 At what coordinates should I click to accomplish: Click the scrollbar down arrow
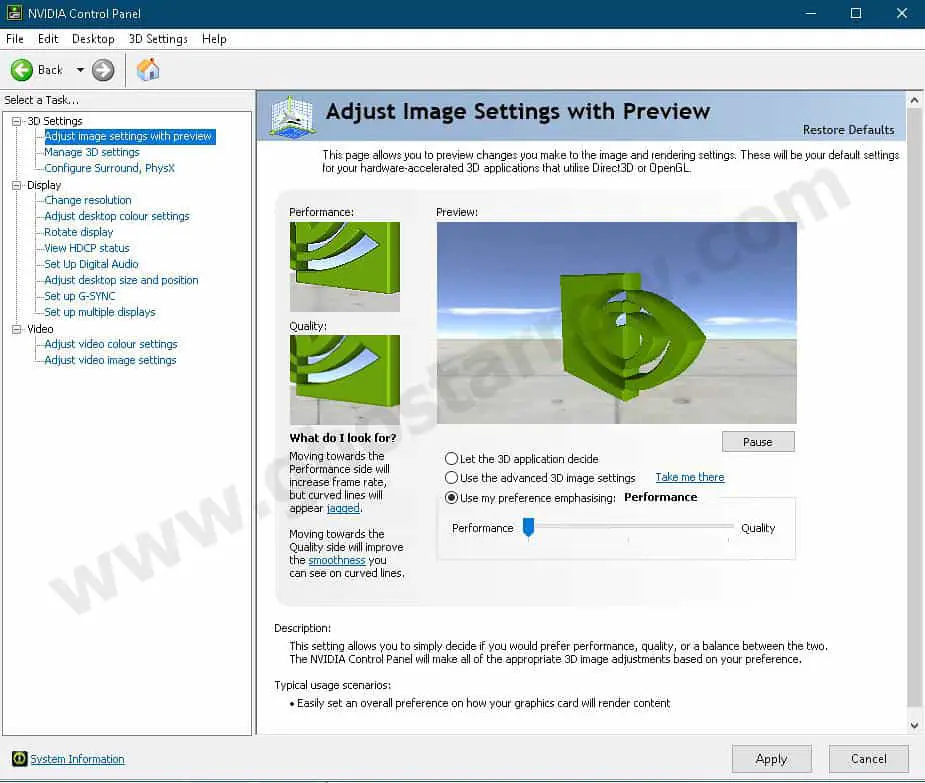point(914,725)
